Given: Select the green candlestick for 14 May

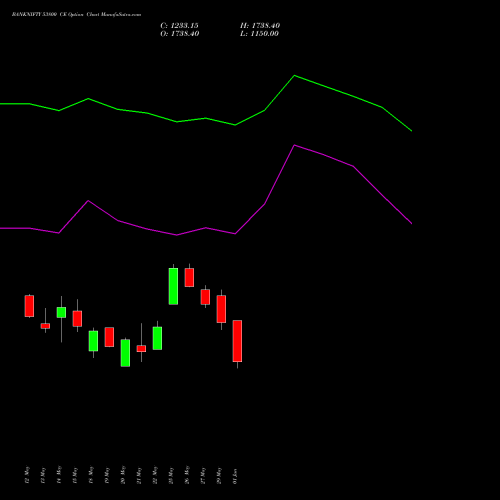Looking at the screenshot, I should pyautogui.click(x=61, y=312).
